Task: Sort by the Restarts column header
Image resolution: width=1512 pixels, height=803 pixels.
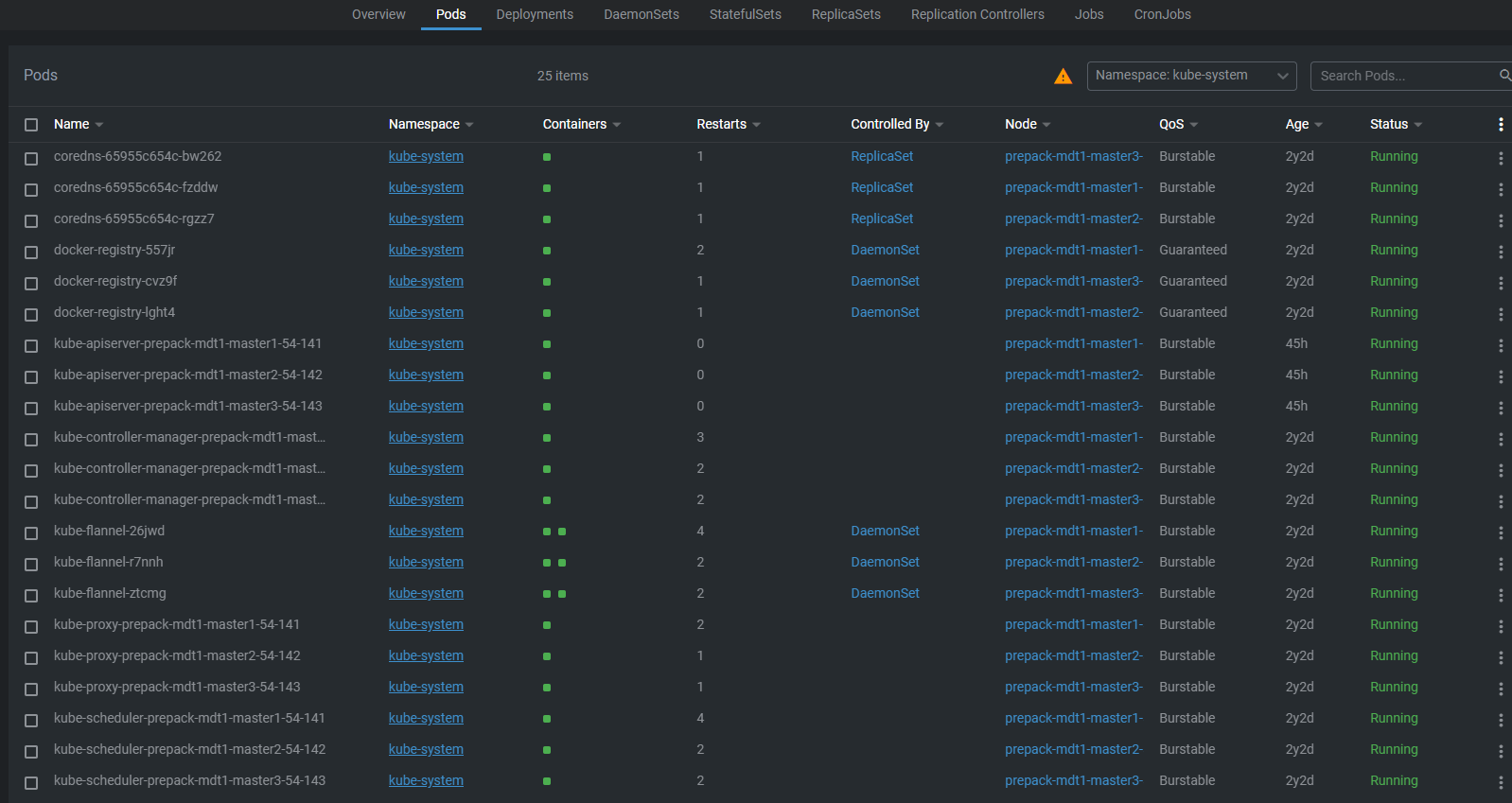Action: coord(728,124)
